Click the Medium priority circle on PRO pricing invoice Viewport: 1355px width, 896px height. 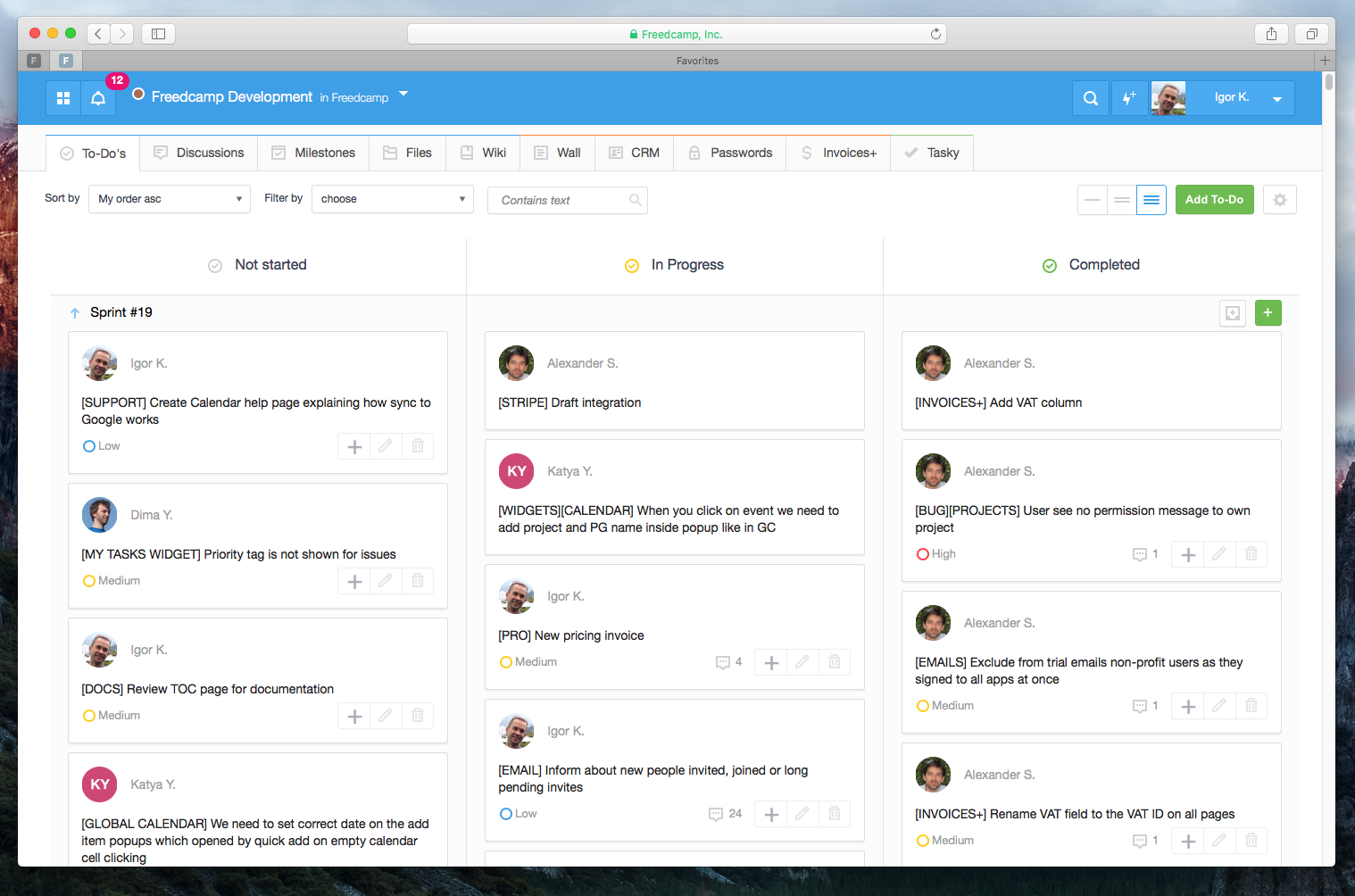(506, 662)
